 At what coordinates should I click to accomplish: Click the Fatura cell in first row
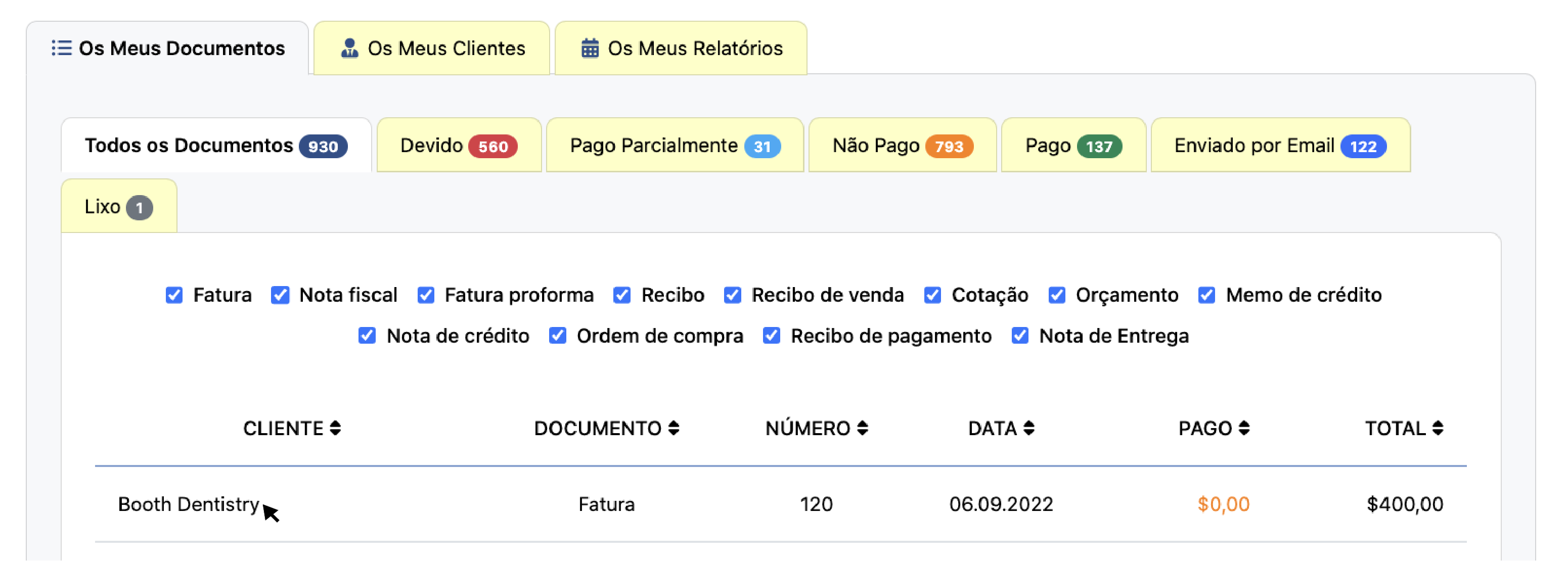[607, 504]
